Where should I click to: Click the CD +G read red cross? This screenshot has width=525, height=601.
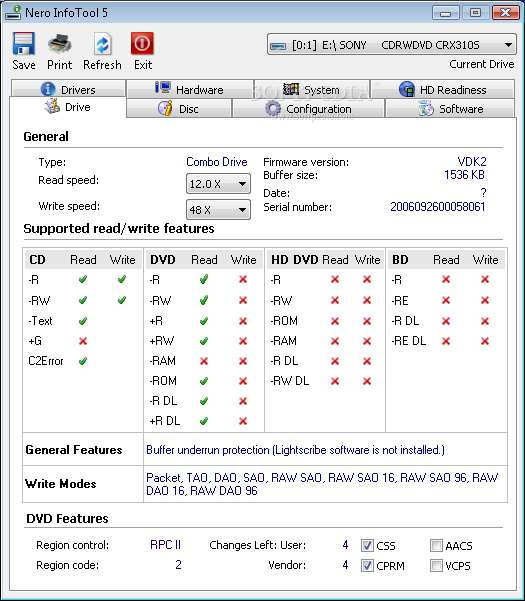click(x=83, y=341)
